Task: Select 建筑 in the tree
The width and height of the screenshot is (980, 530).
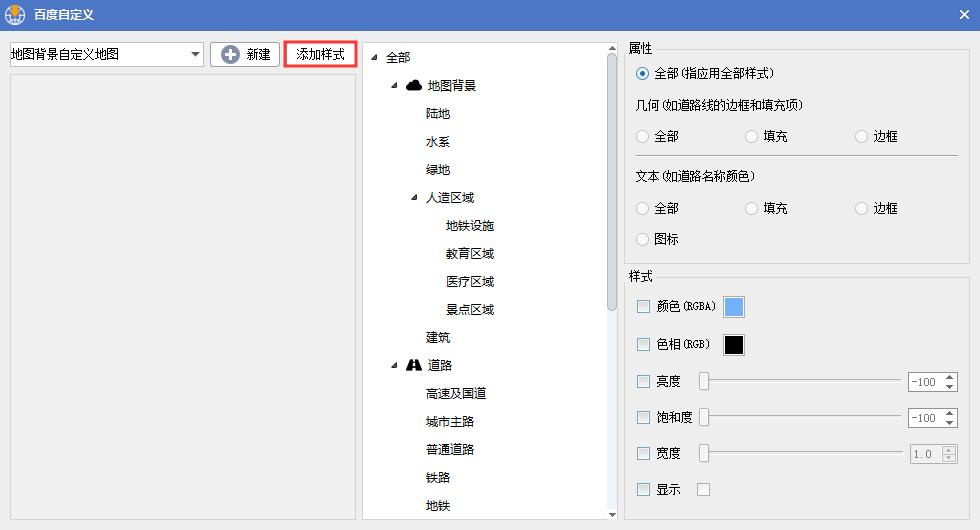Action: pyautogui.click(x=438, y=338)
